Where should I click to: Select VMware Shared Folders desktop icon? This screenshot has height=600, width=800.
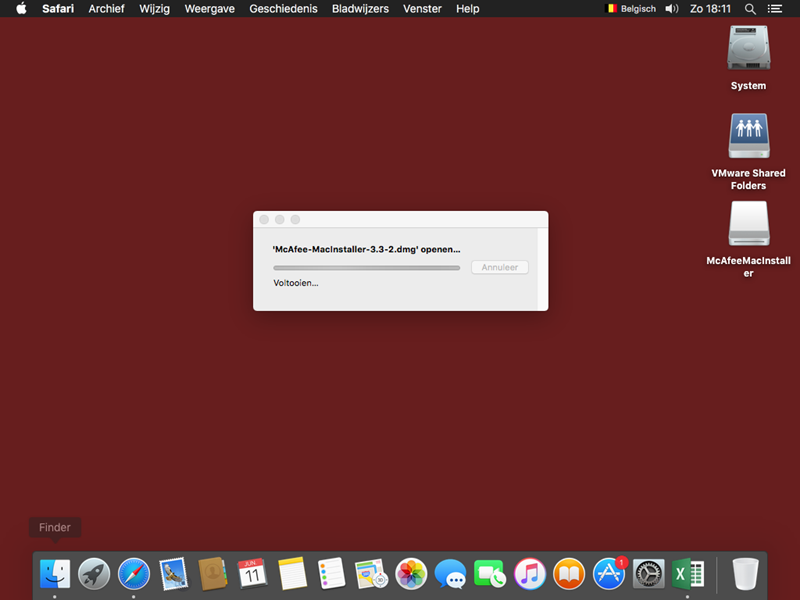[x=748, y=136]
